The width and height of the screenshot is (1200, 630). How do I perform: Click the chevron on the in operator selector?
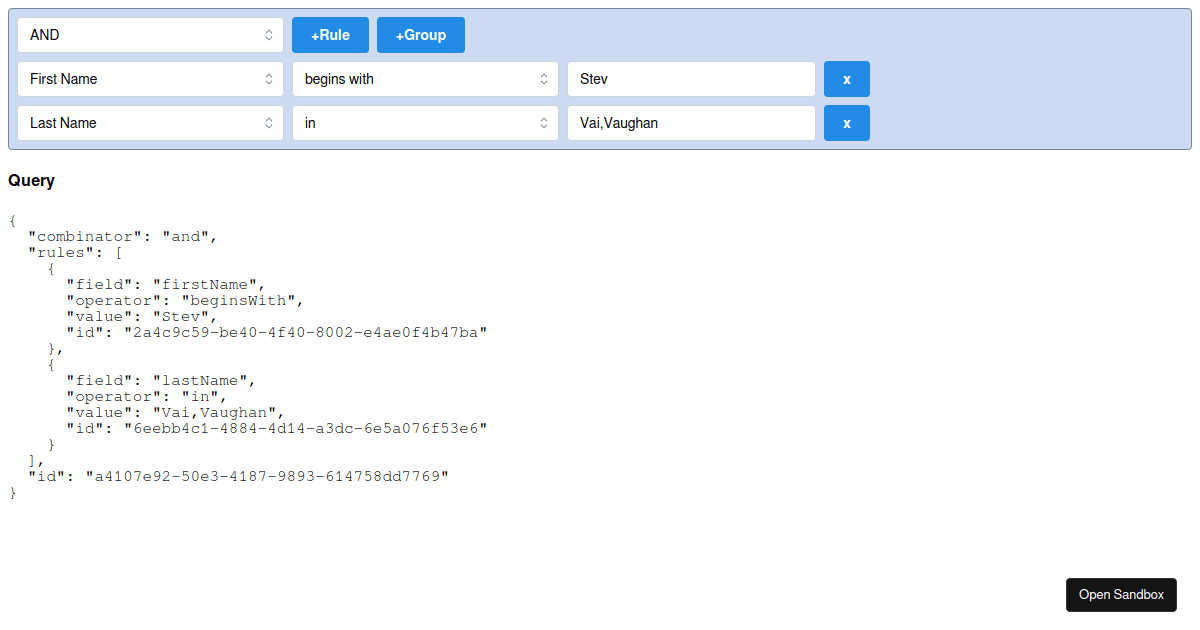pyautogui.click(x=543, y=122)
